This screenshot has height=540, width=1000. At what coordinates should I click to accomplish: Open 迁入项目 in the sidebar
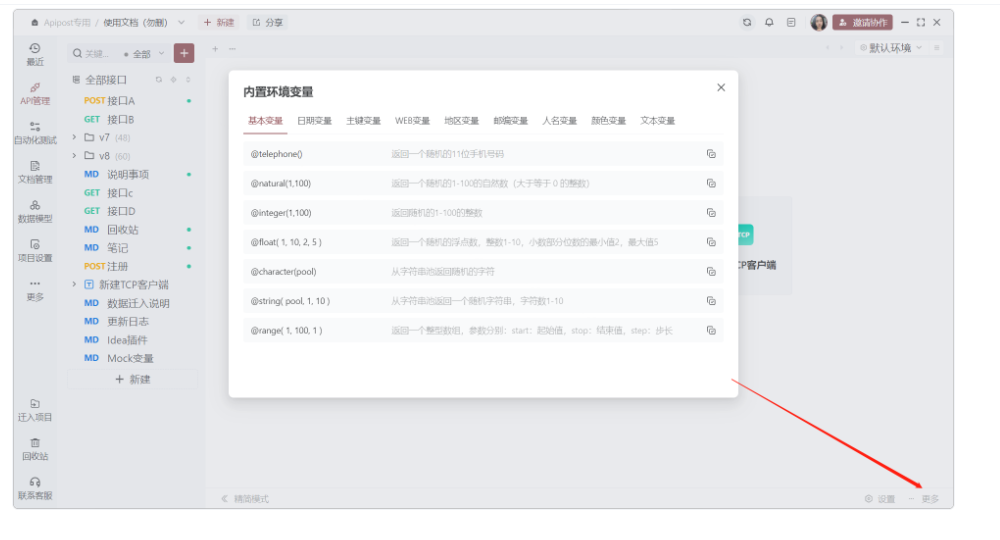(35, 410)
